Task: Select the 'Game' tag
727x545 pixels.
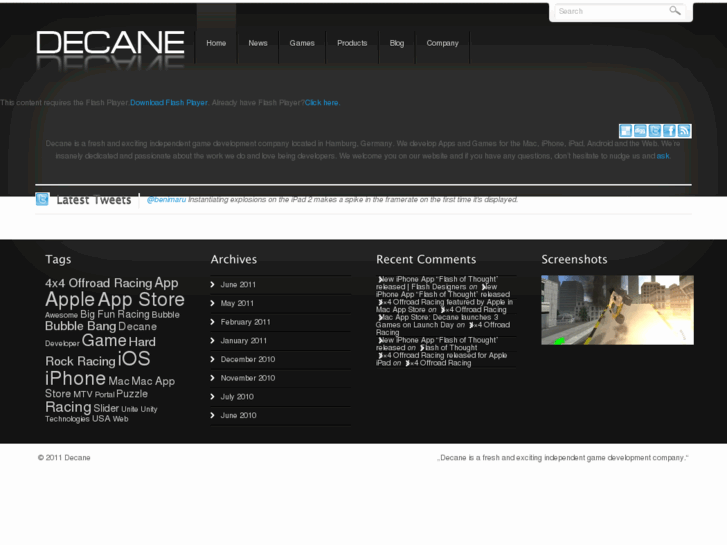Action: [x=104, y=340]
